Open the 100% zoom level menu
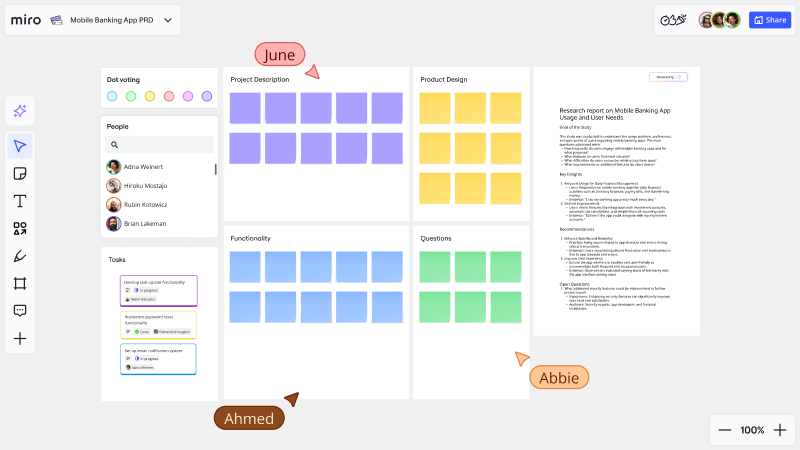The width and height of the screenshot is (800, 450). pyautogui.click(x=752, y=430)
